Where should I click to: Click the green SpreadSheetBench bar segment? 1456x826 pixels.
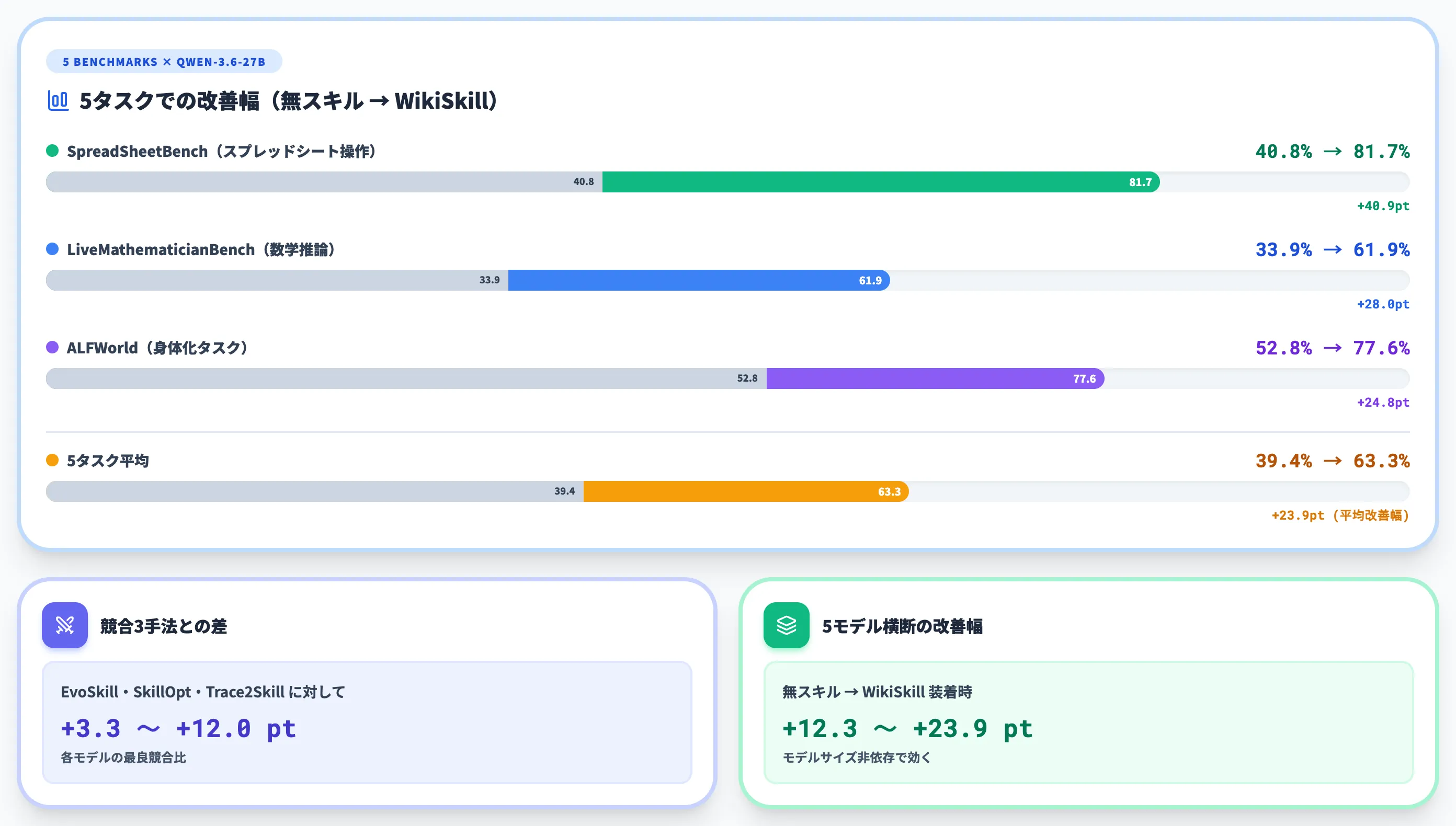[x=881, y=182]
